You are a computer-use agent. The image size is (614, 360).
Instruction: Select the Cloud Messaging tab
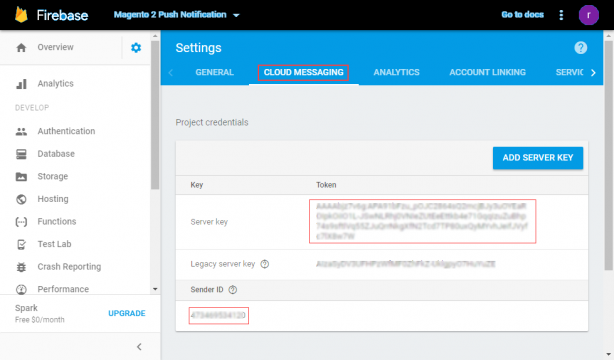(x=303, y=72)
